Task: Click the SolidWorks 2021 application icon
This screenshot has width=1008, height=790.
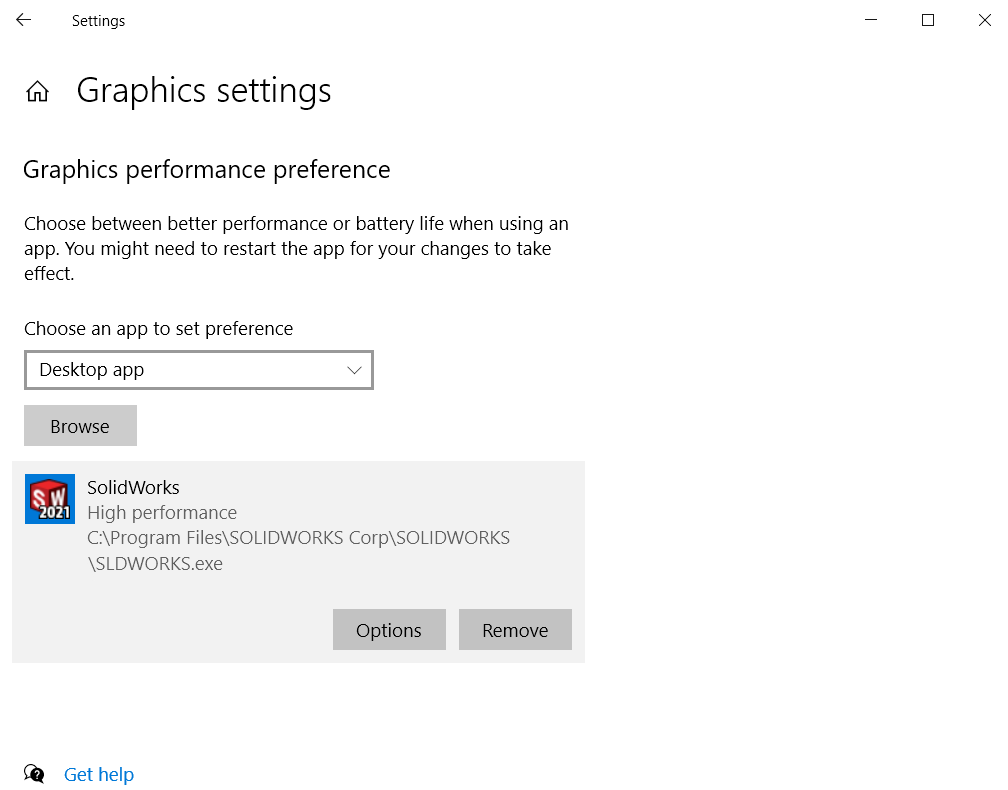Action: coord(49,498)
